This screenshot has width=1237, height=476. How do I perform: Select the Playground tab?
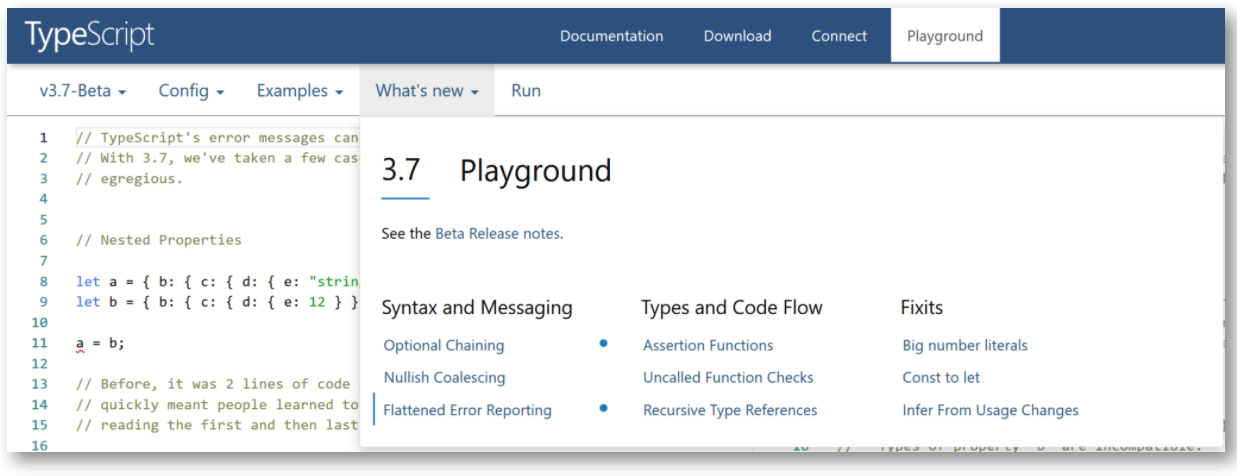[944, 36]
